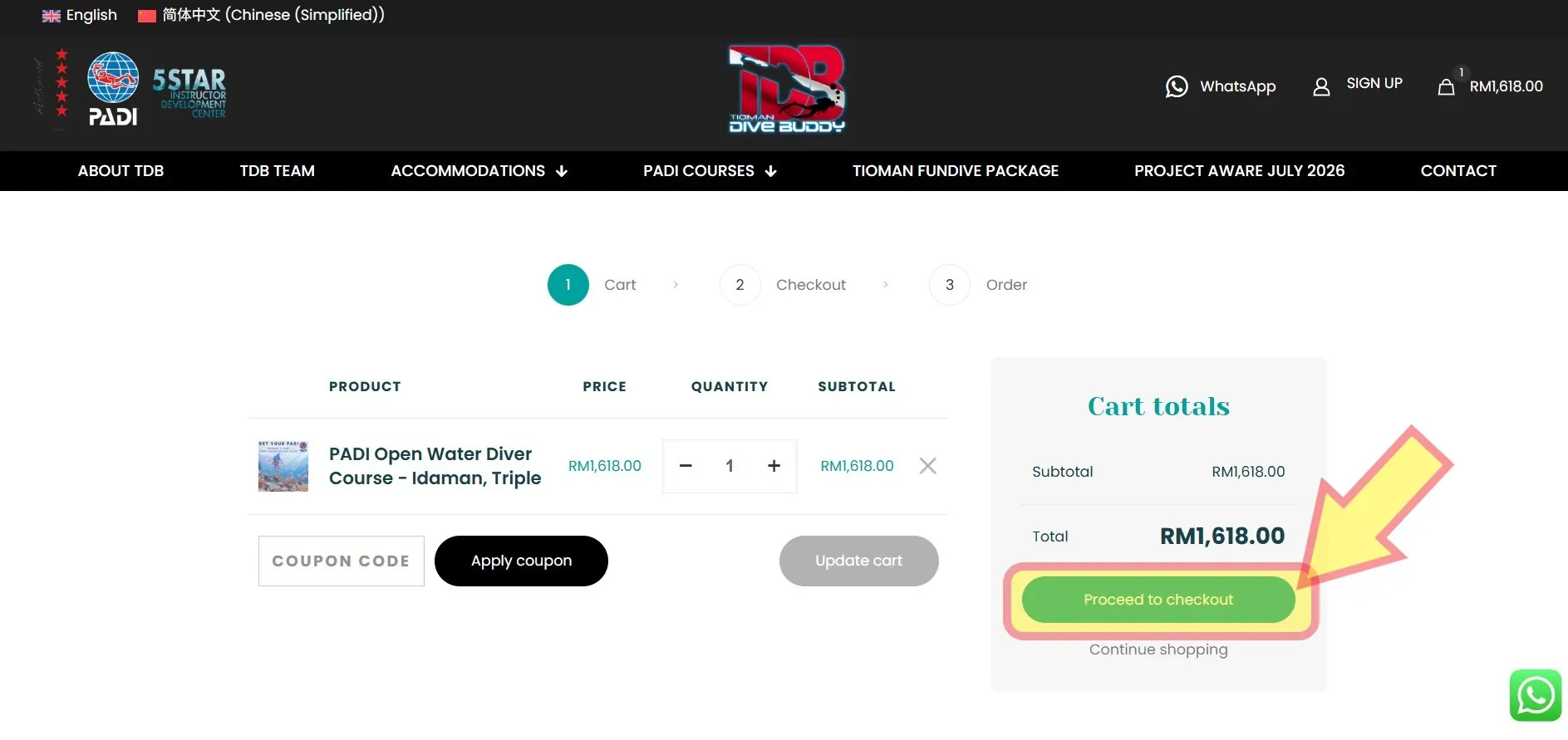Viewport: 1568px width, 740px height.
Task: Switch language to English
Action: pos(91,15)
